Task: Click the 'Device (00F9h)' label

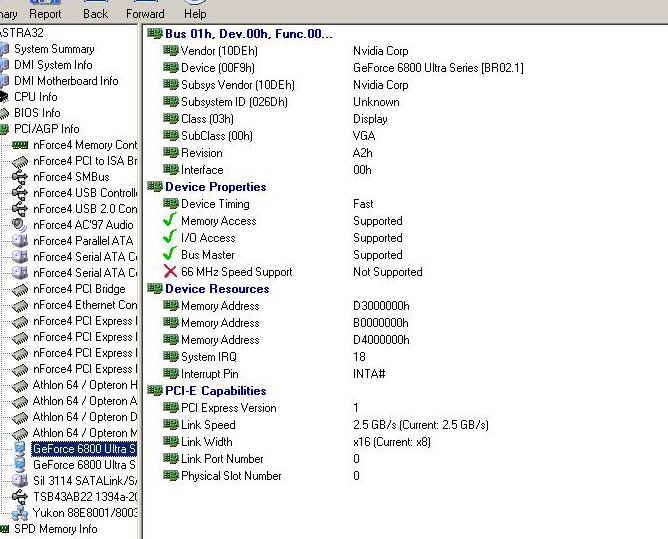Action: point(218,68)
